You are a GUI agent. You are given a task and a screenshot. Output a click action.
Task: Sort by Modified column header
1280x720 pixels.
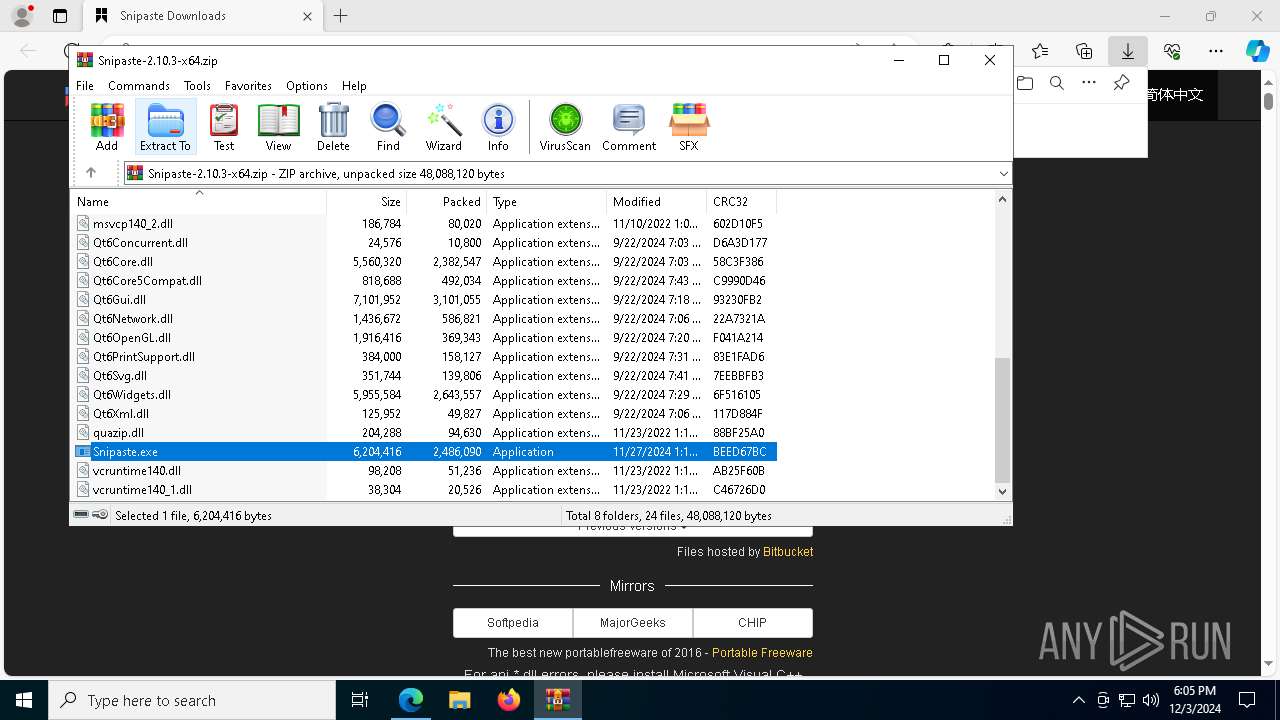click(x=656, y=201)
